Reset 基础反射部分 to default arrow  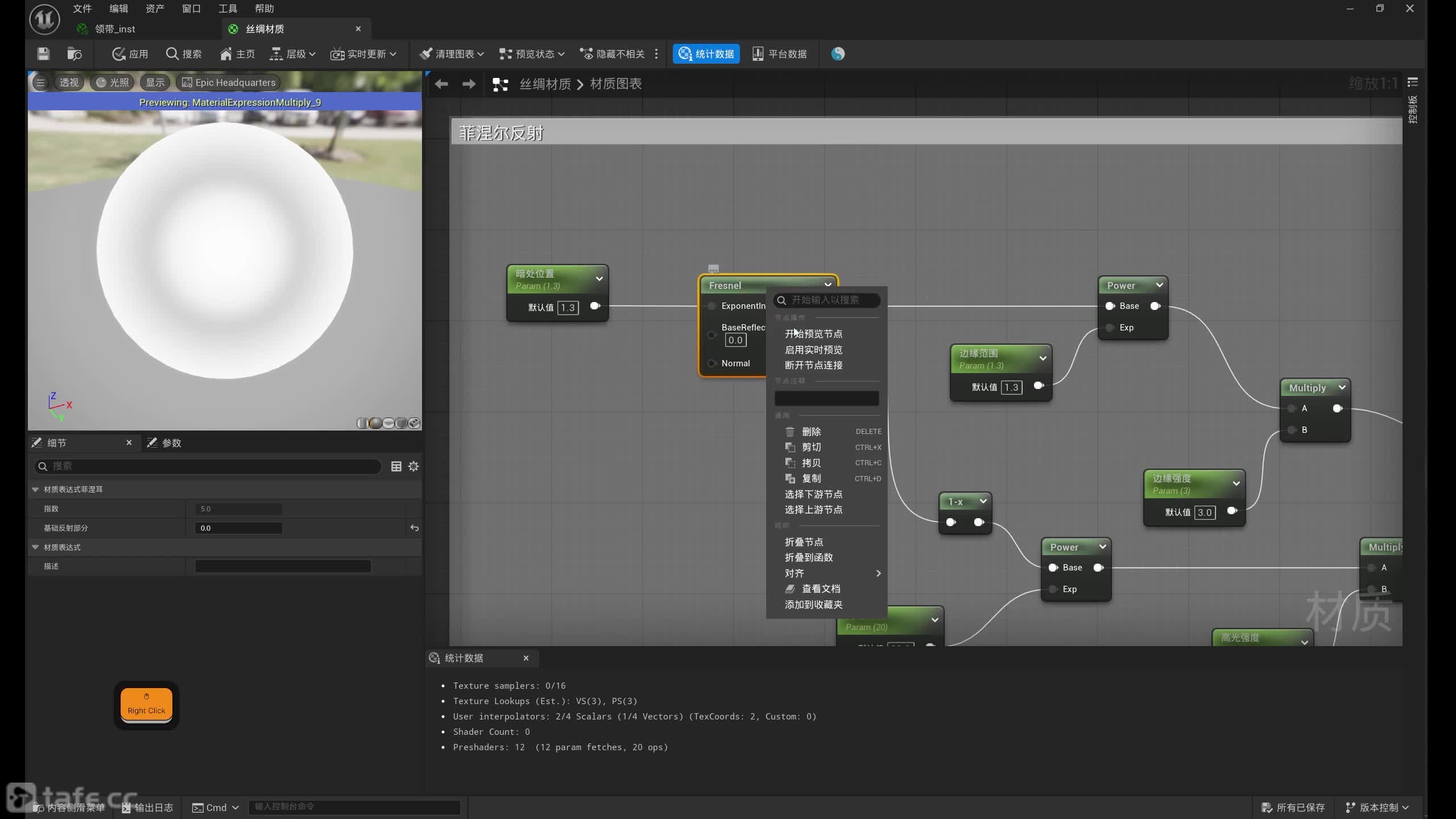point(415,528)
